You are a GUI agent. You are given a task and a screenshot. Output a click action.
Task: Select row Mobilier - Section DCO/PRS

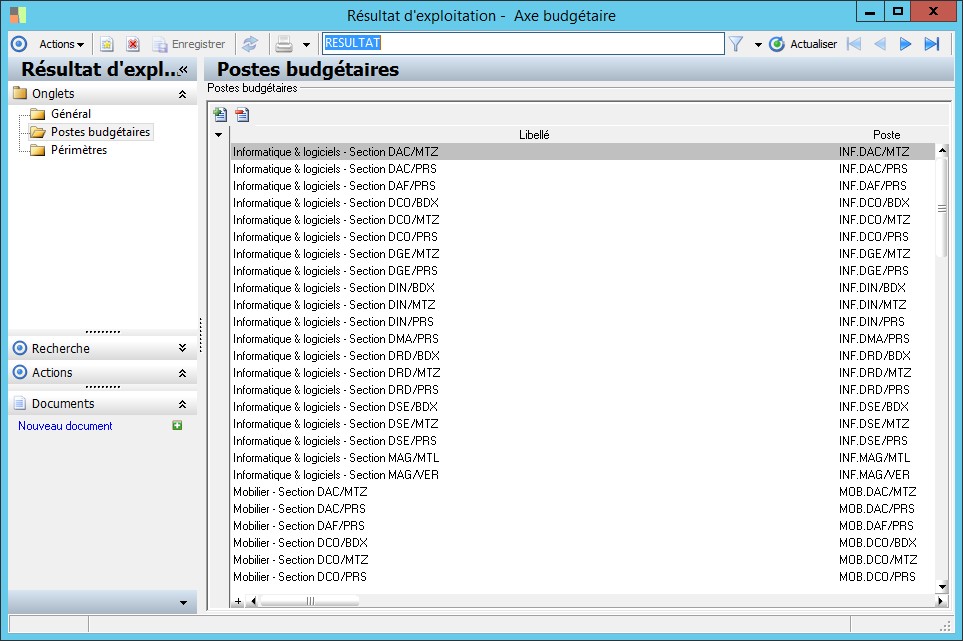pos(583,577)
